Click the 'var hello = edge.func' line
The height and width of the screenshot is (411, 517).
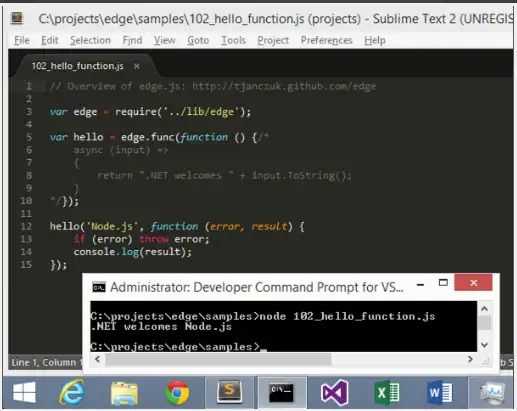[x=159, y=137]
